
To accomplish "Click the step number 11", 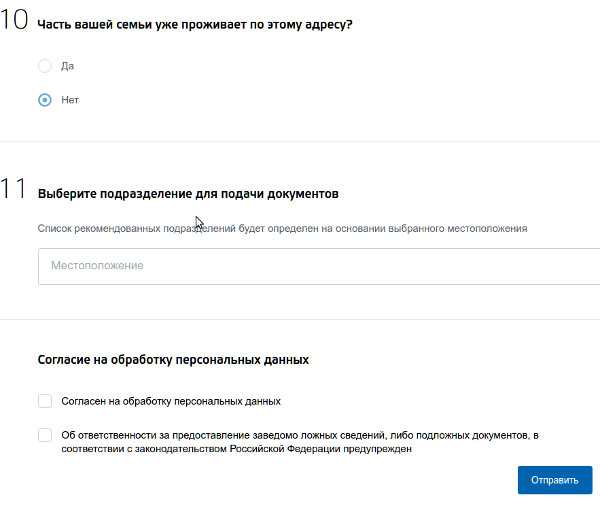I will pyautogui.click(x=14, y=191).
